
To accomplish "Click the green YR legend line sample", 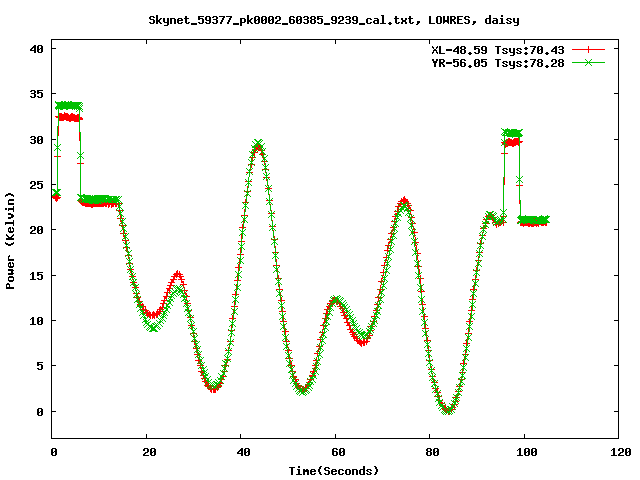I will click(x=588, y=62).
